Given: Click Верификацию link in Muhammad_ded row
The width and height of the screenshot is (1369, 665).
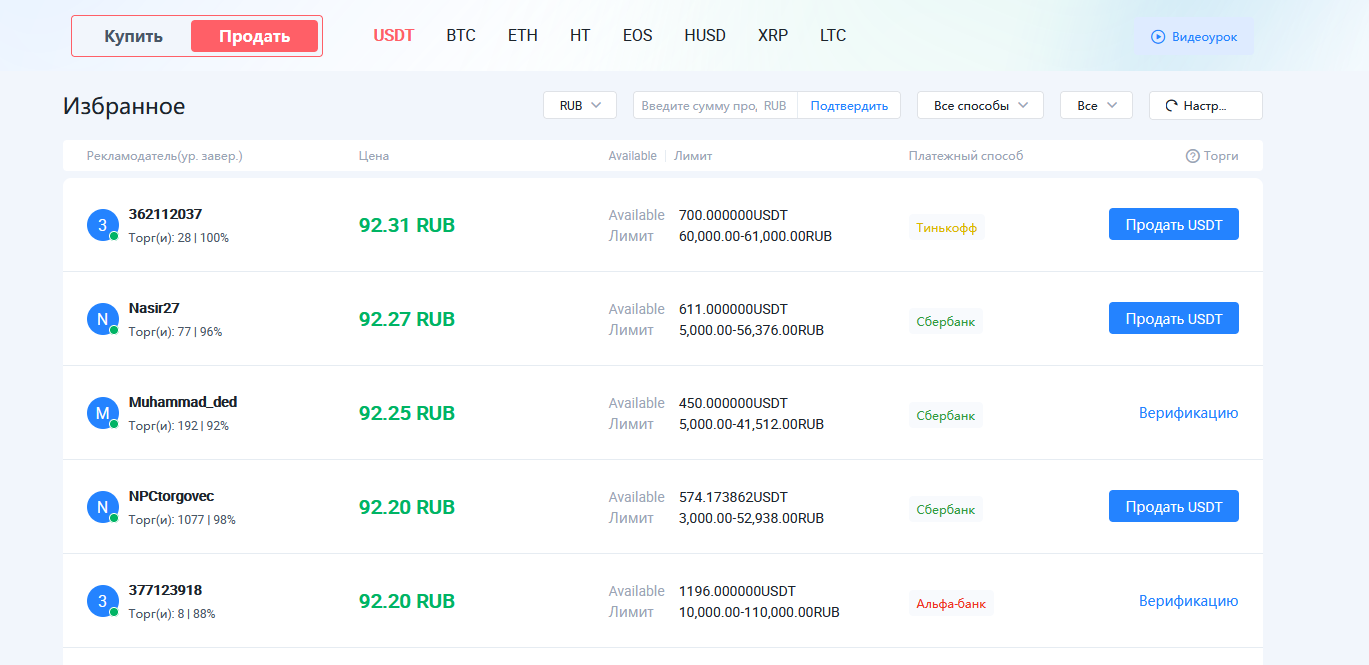Looking at the screenshot, I should pyautogui.click(x=1188, y=413).
